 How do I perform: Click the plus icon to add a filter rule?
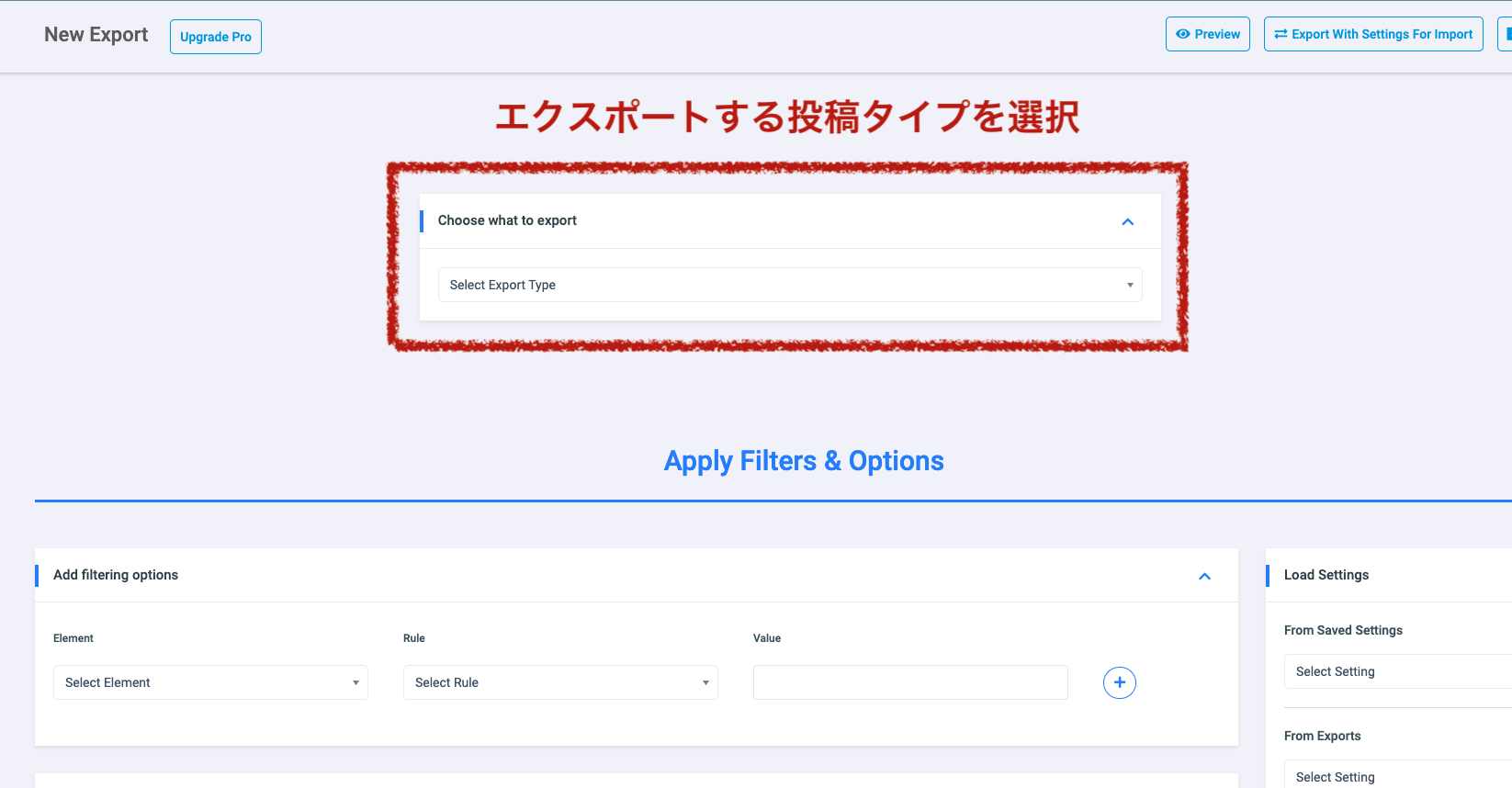pos(1119,682)
